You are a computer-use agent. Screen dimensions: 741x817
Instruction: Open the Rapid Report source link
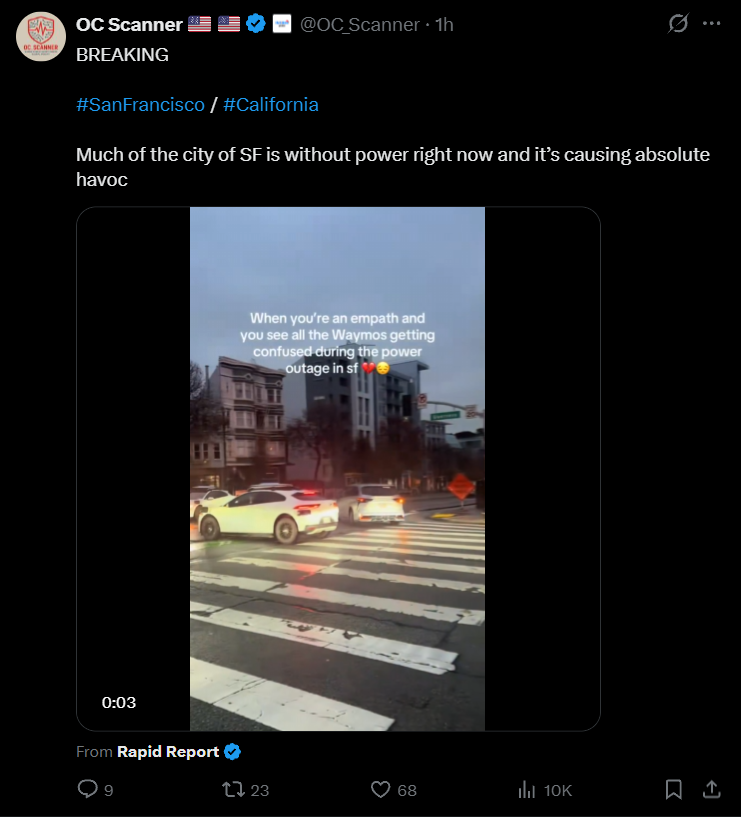click(168, 752)
